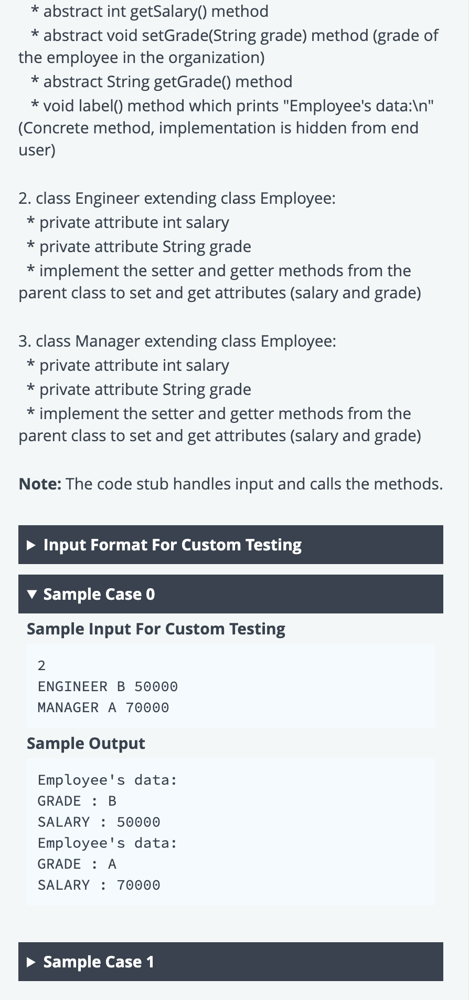Click the down triangle beside Sample Case 0
The height and width of the screenshot is (1000, 469).
(32, 594)
